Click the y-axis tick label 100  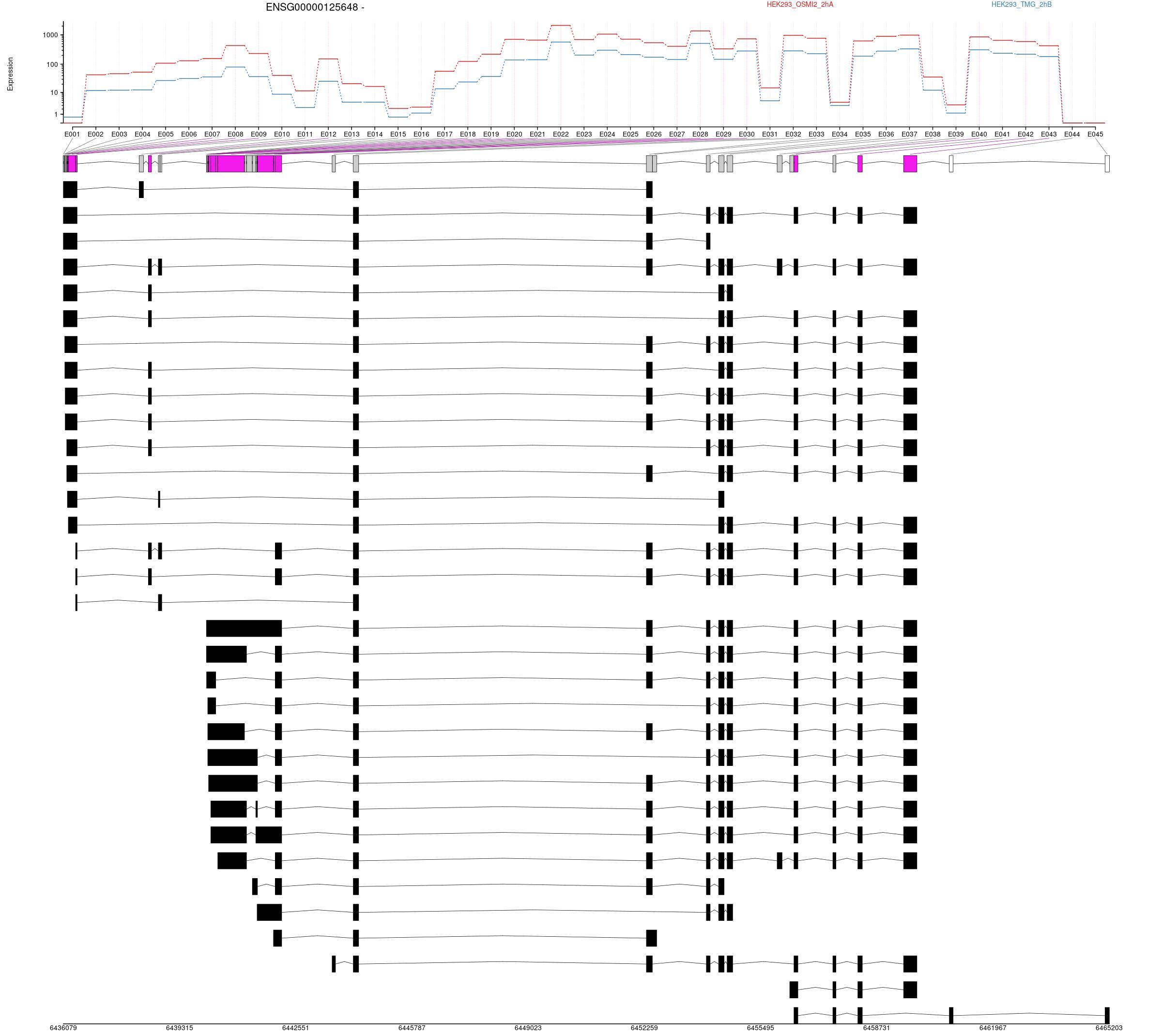tap(52, 65)
